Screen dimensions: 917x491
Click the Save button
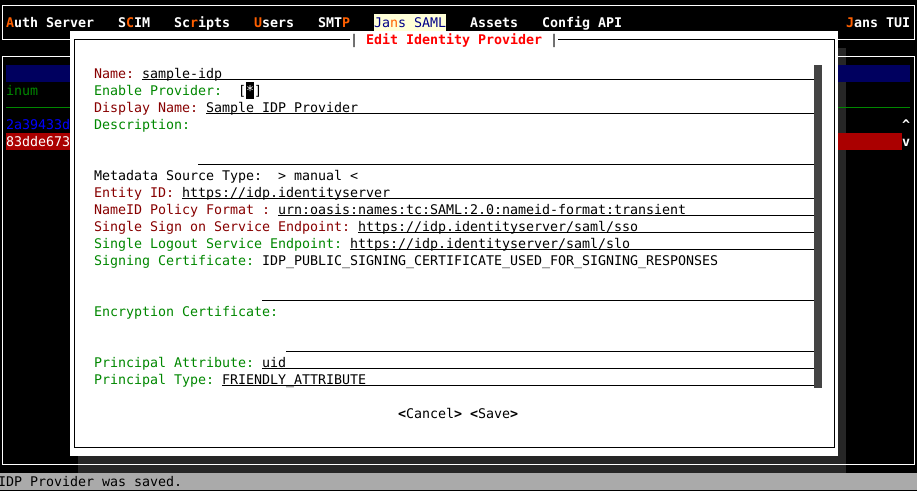494,413
